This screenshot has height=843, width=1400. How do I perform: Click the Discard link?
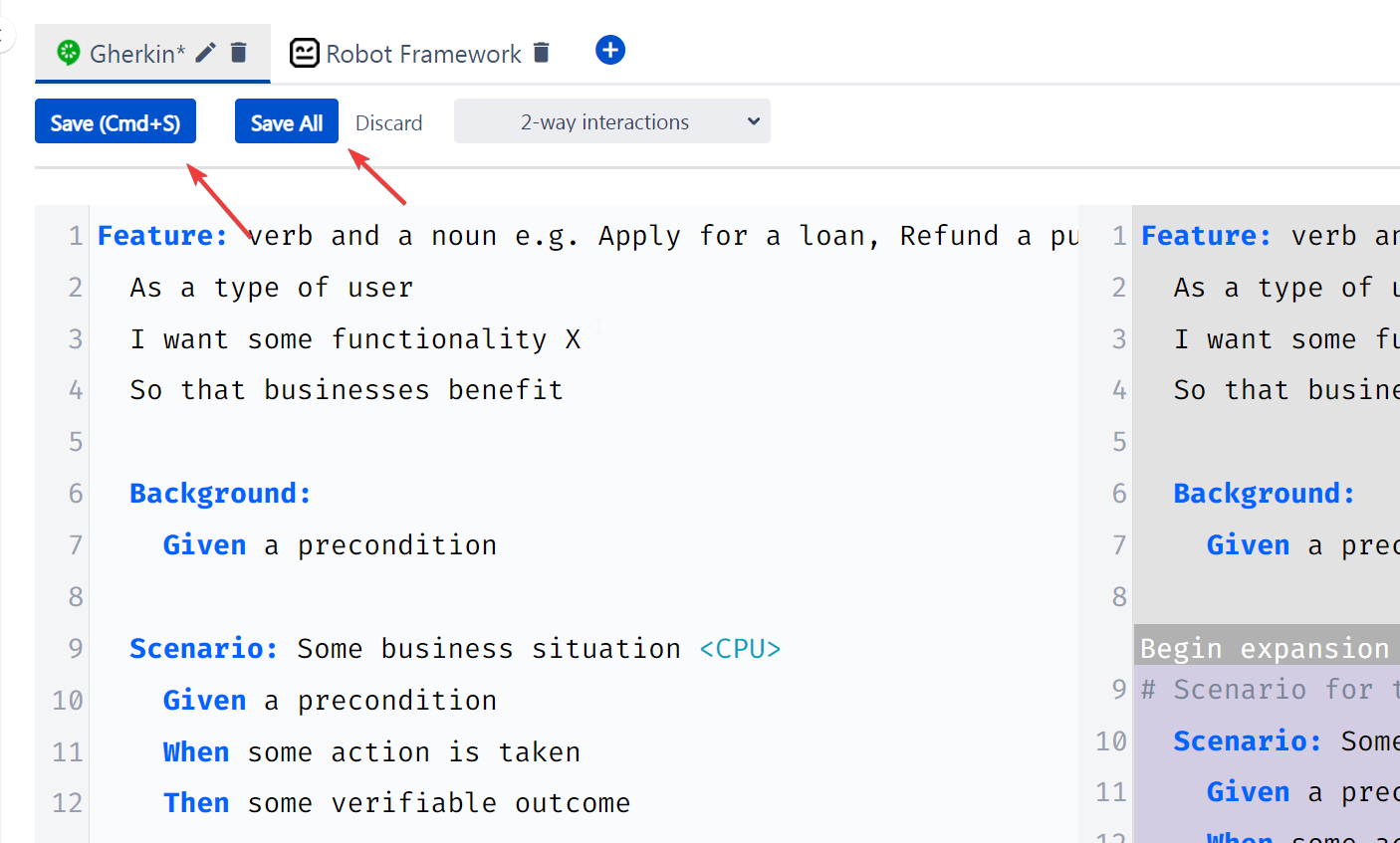(x=388, y=122)
